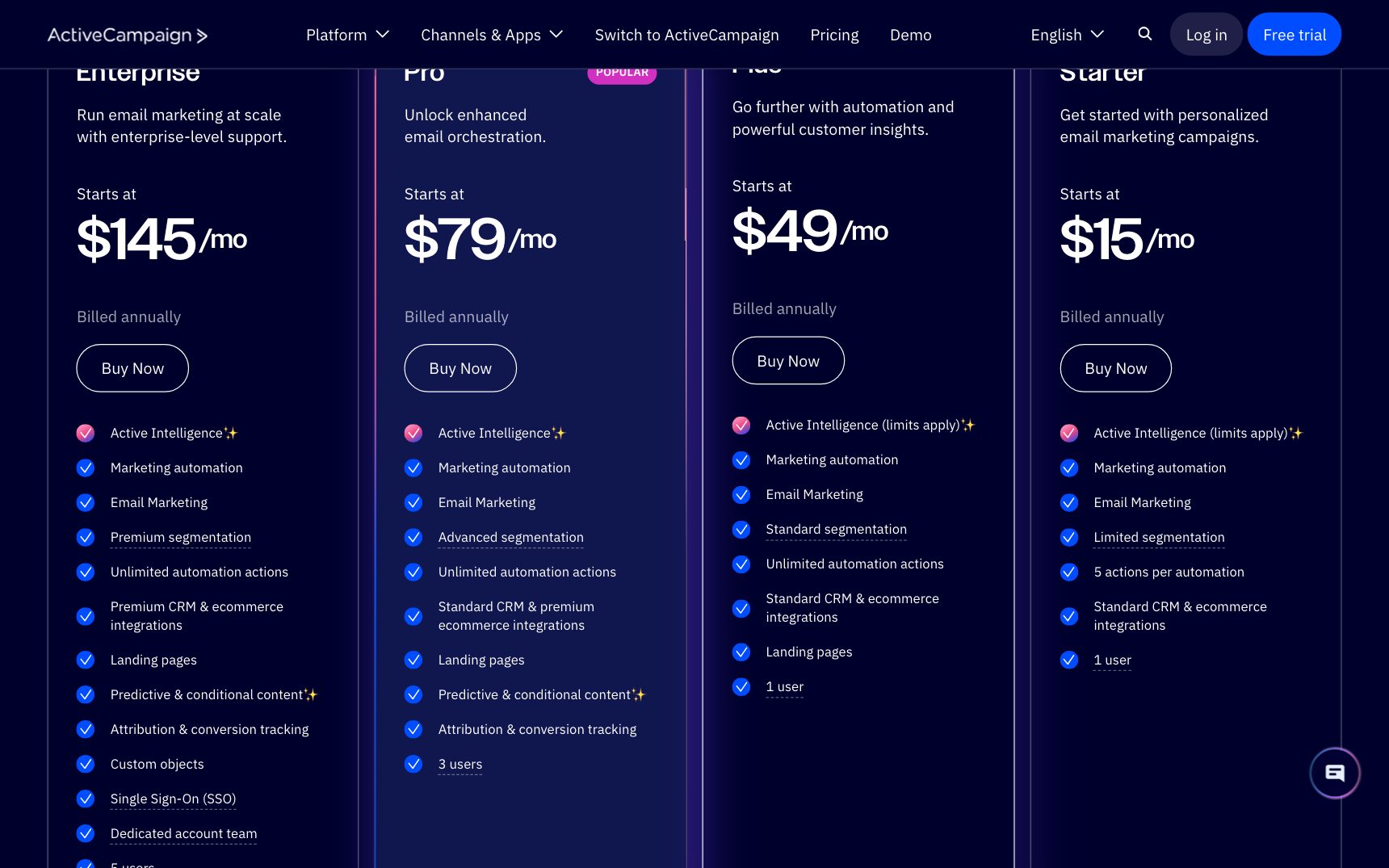Open the English language selector
Viewport: 1389px width, 868px height.
click(1067, 35)
